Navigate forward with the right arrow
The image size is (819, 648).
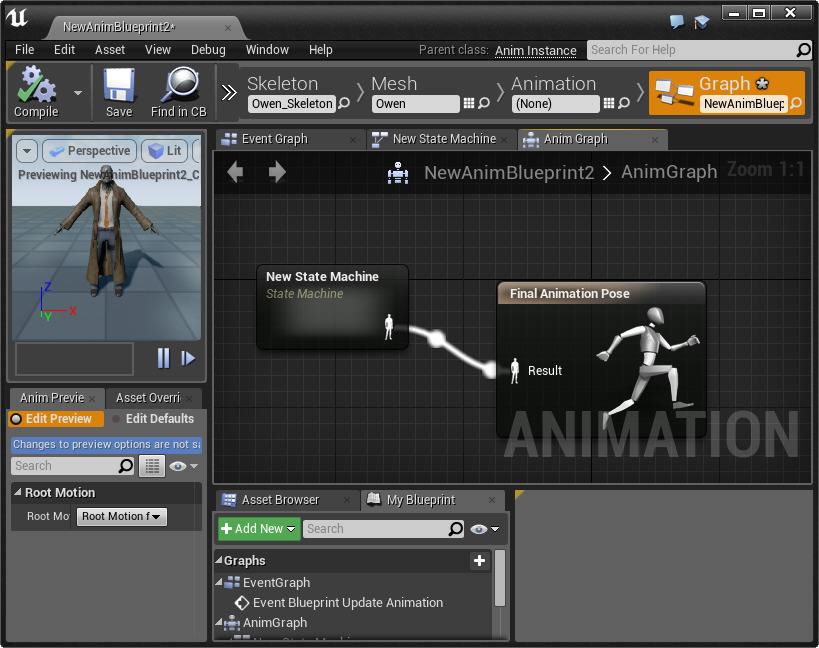click(277, 172)
